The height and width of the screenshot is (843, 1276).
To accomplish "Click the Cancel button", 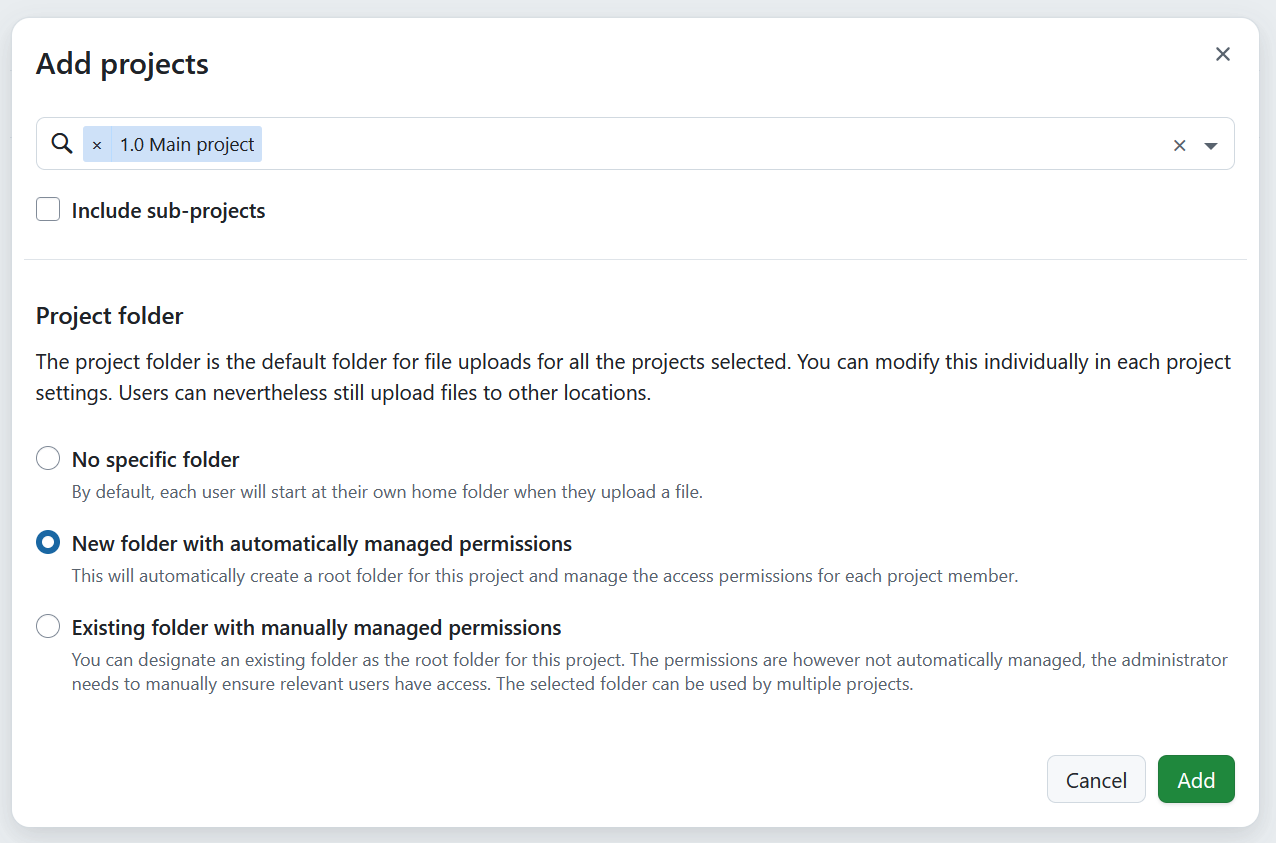I will [x=1096, y=779].
